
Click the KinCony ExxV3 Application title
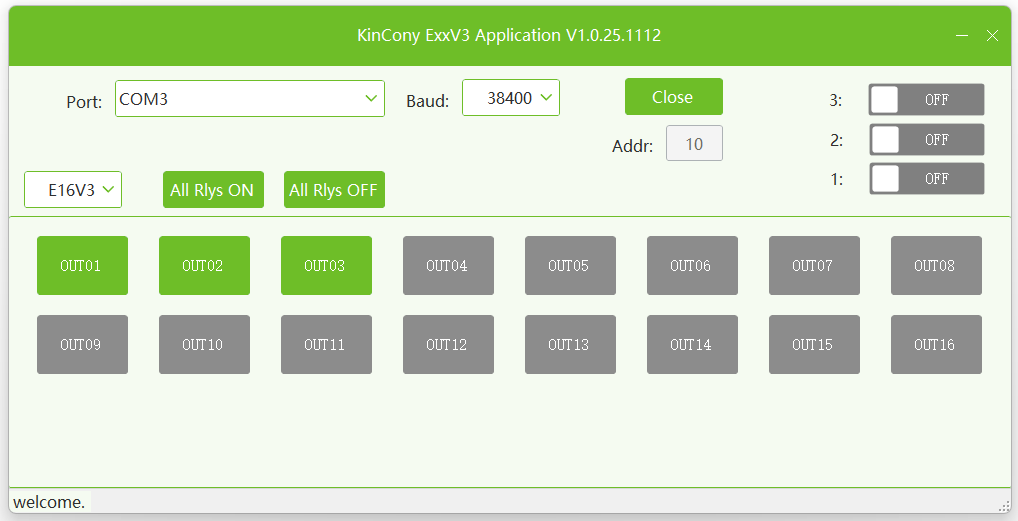click(509, 35)
